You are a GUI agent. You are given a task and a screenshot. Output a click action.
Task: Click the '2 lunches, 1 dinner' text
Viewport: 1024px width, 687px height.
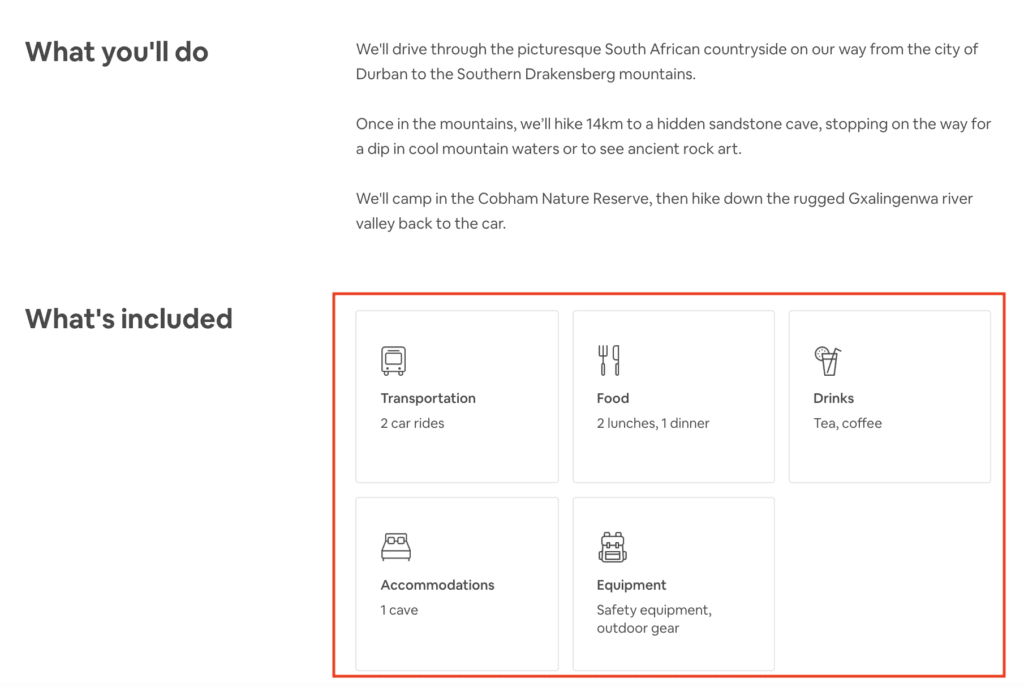point(653,423)
